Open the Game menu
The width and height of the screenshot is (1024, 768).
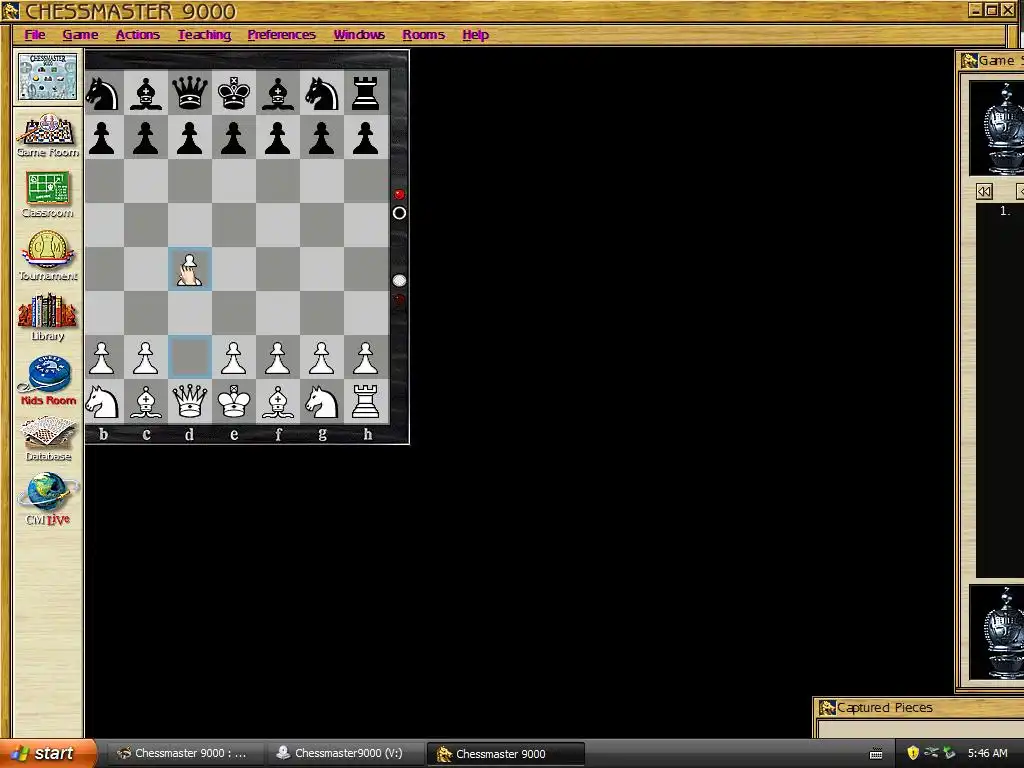80,35
